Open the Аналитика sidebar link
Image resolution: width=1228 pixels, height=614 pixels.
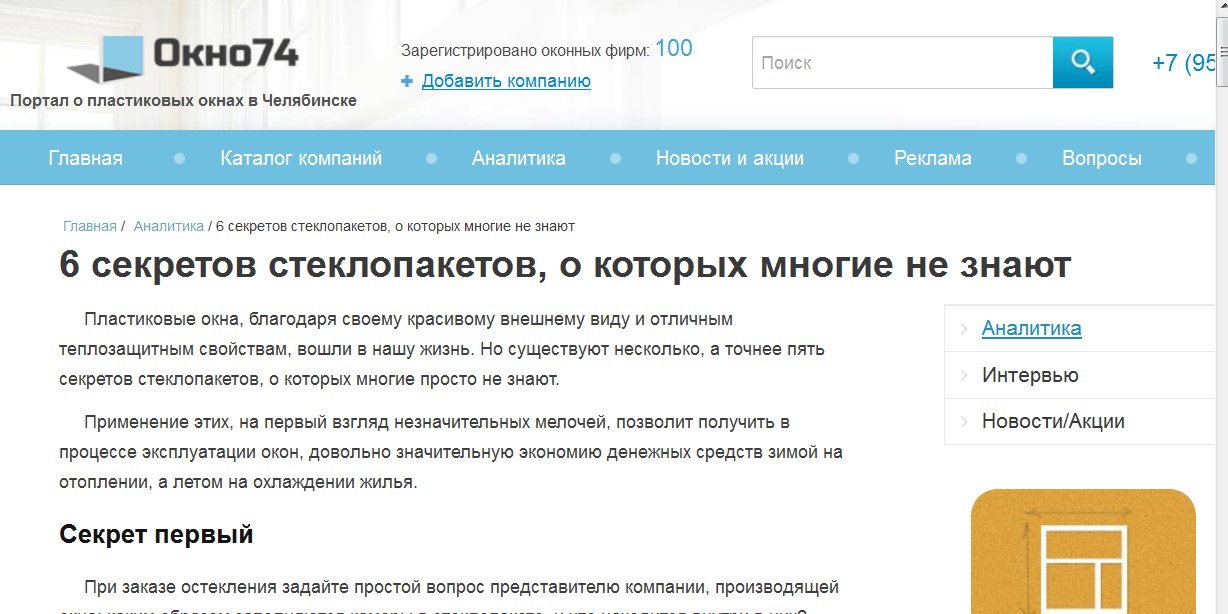pyautogui.click(x=1032, y=328)
